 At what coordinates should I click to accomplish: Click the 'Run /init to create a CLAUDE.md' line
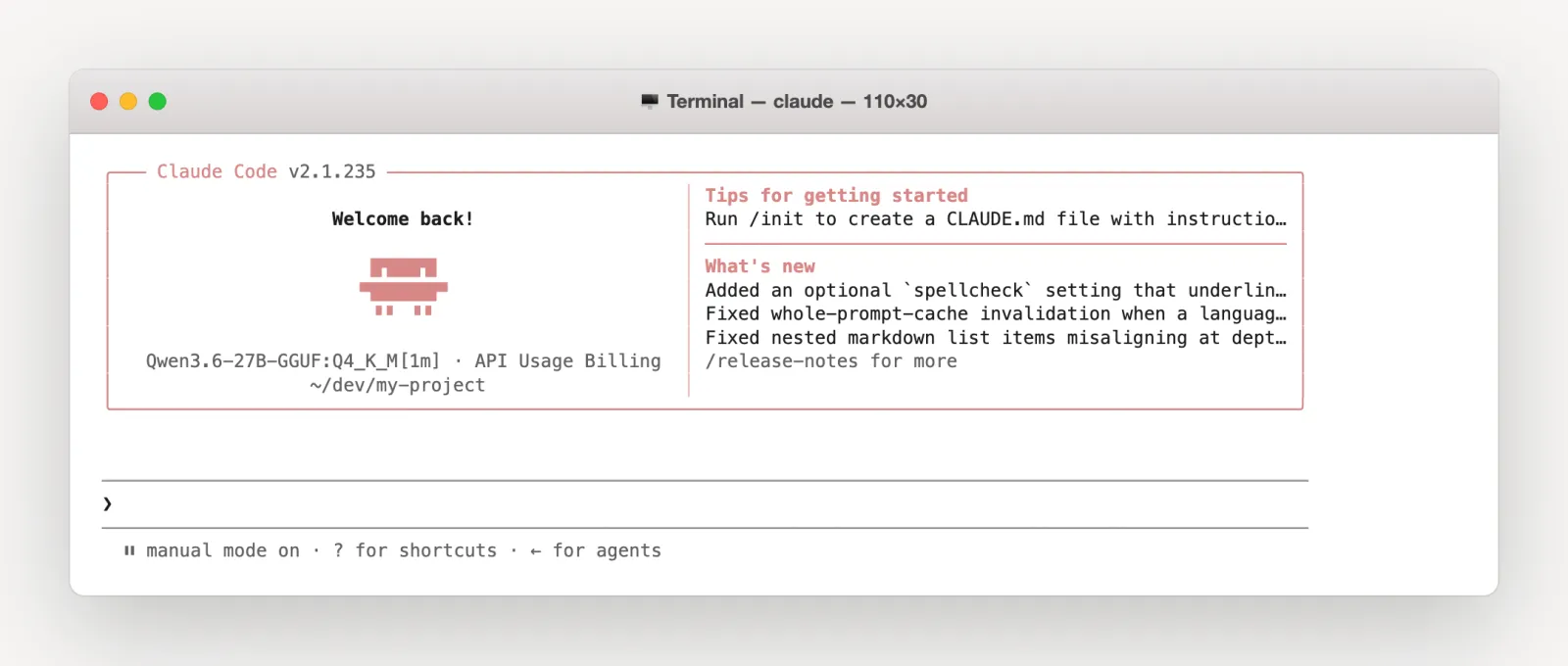[996, 218]
